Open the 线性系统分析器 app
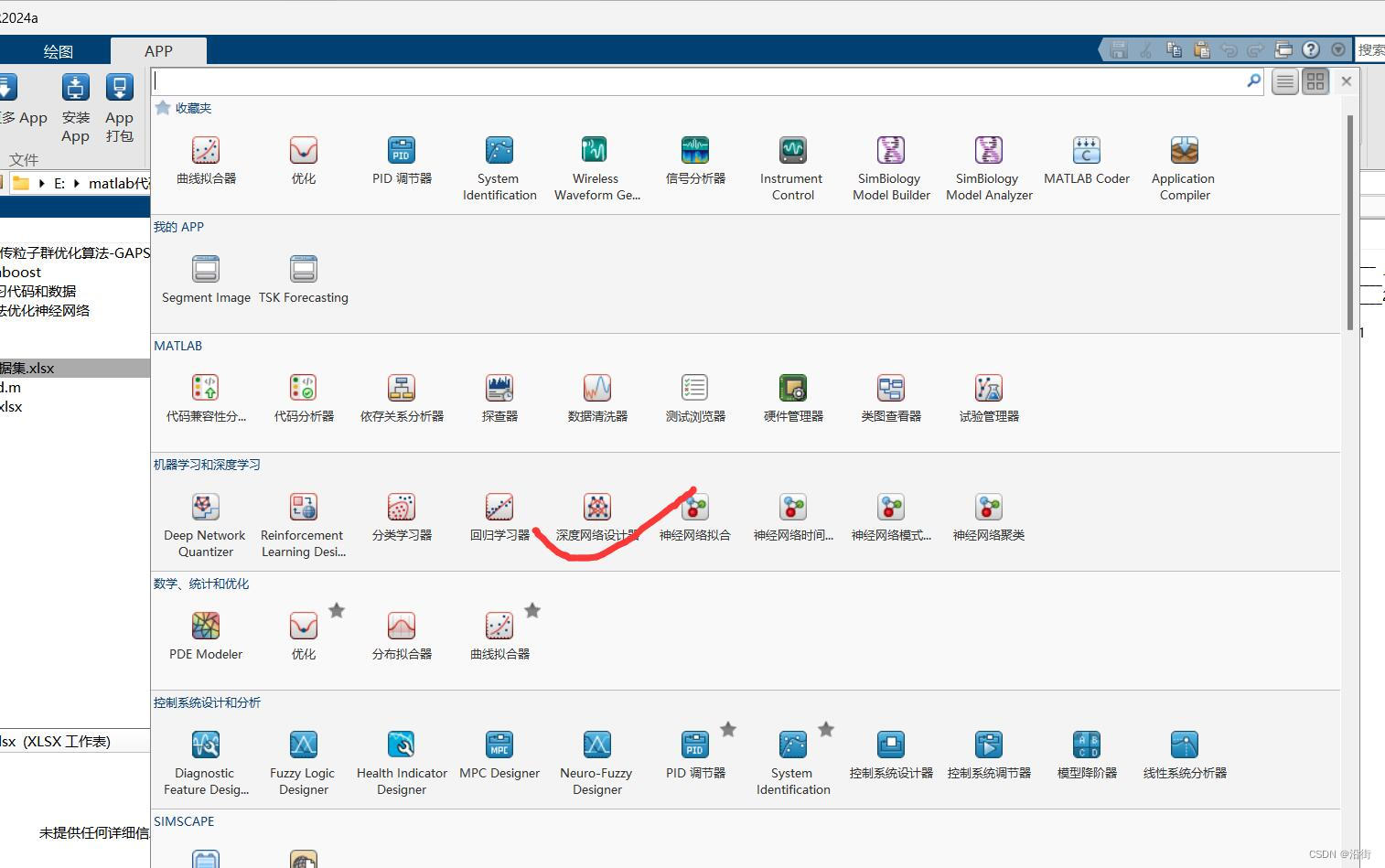Viewport: 1385px width, 868px height. [1185, 755]
